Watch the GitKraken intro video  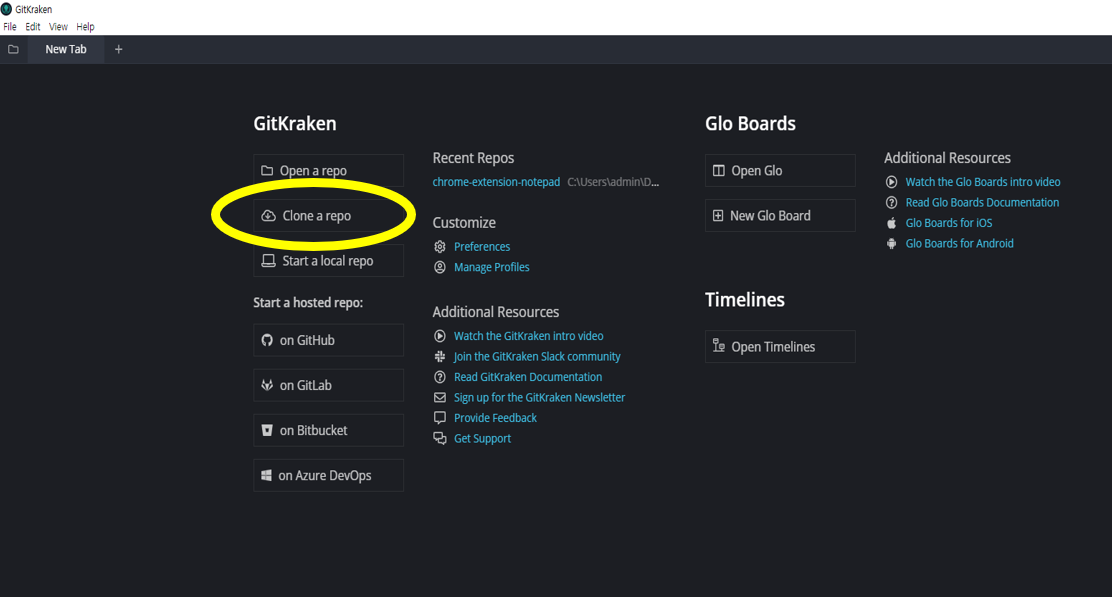pos(528,336)
